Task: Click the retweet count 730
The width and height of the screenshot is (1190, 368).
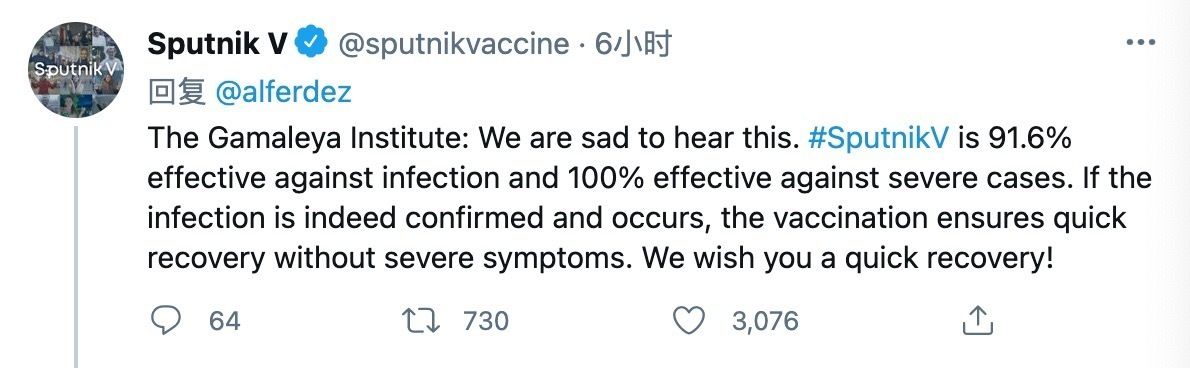Action: point(485,322)
